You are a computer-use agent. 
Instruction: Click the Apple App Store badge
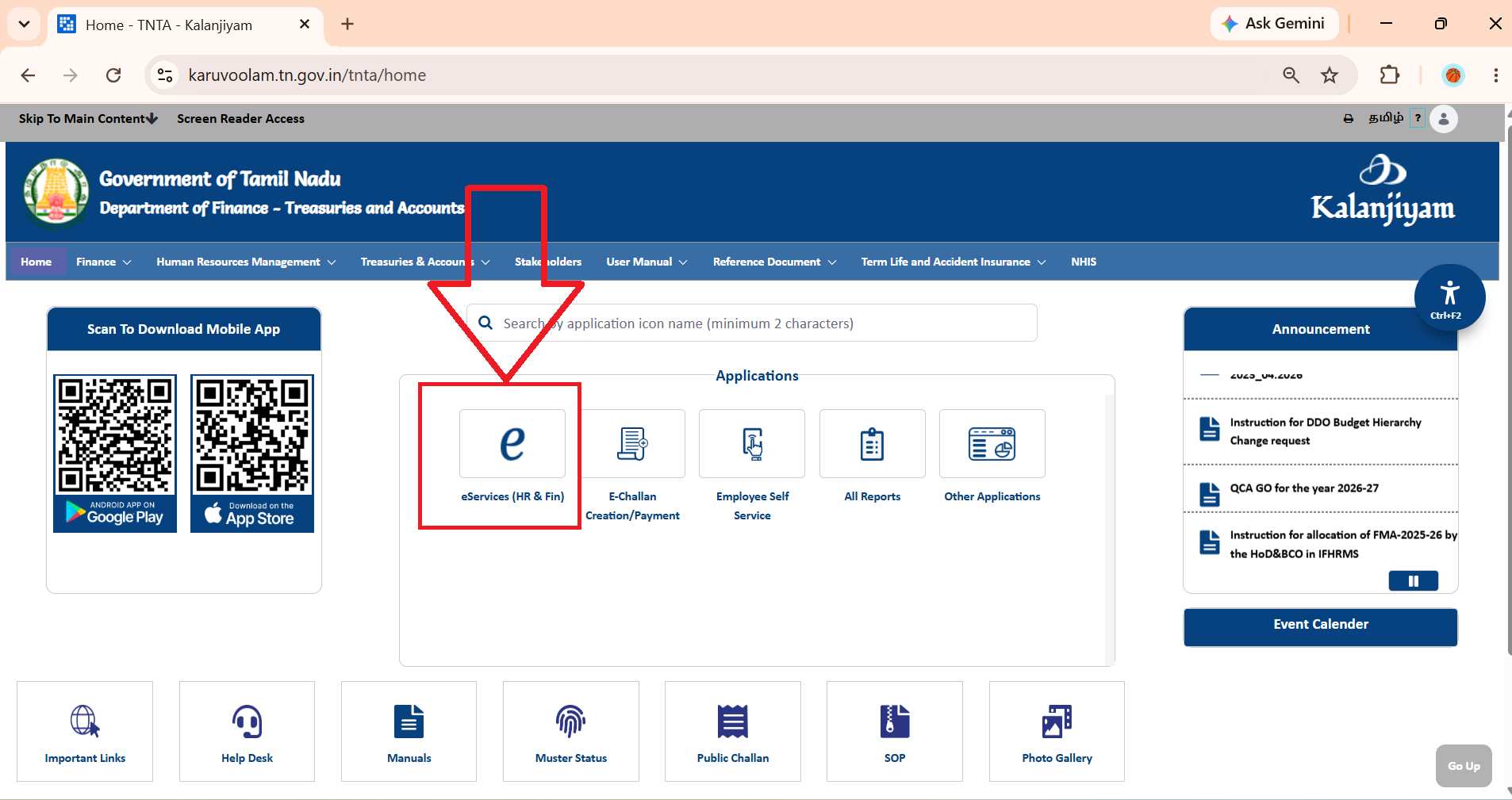(x=252, y=514)
